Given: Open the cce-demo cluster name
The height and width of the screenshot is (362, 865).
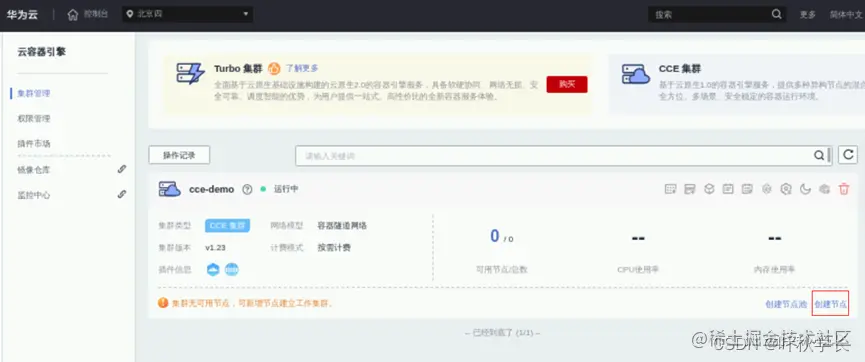Looking at the screenshot, I should coord(211,189).
